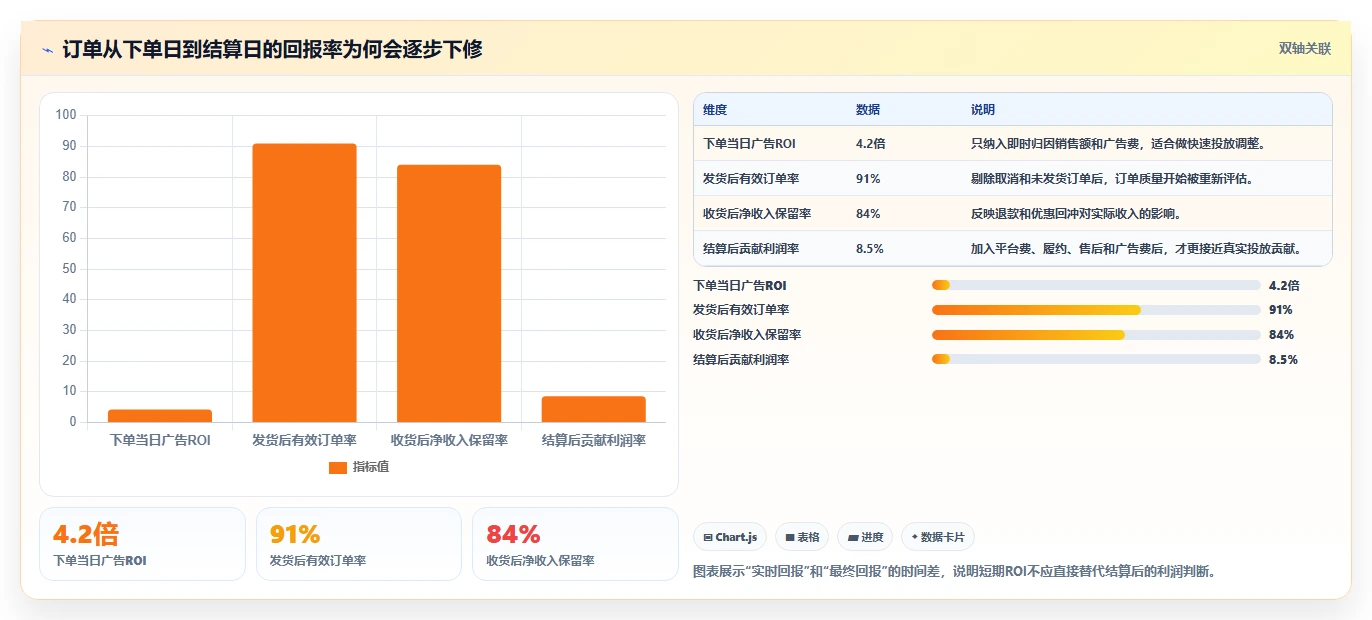1372x620 pixels.
Task: Click the x-axis label 结算后贡献利润率
Action: (594, 440)
